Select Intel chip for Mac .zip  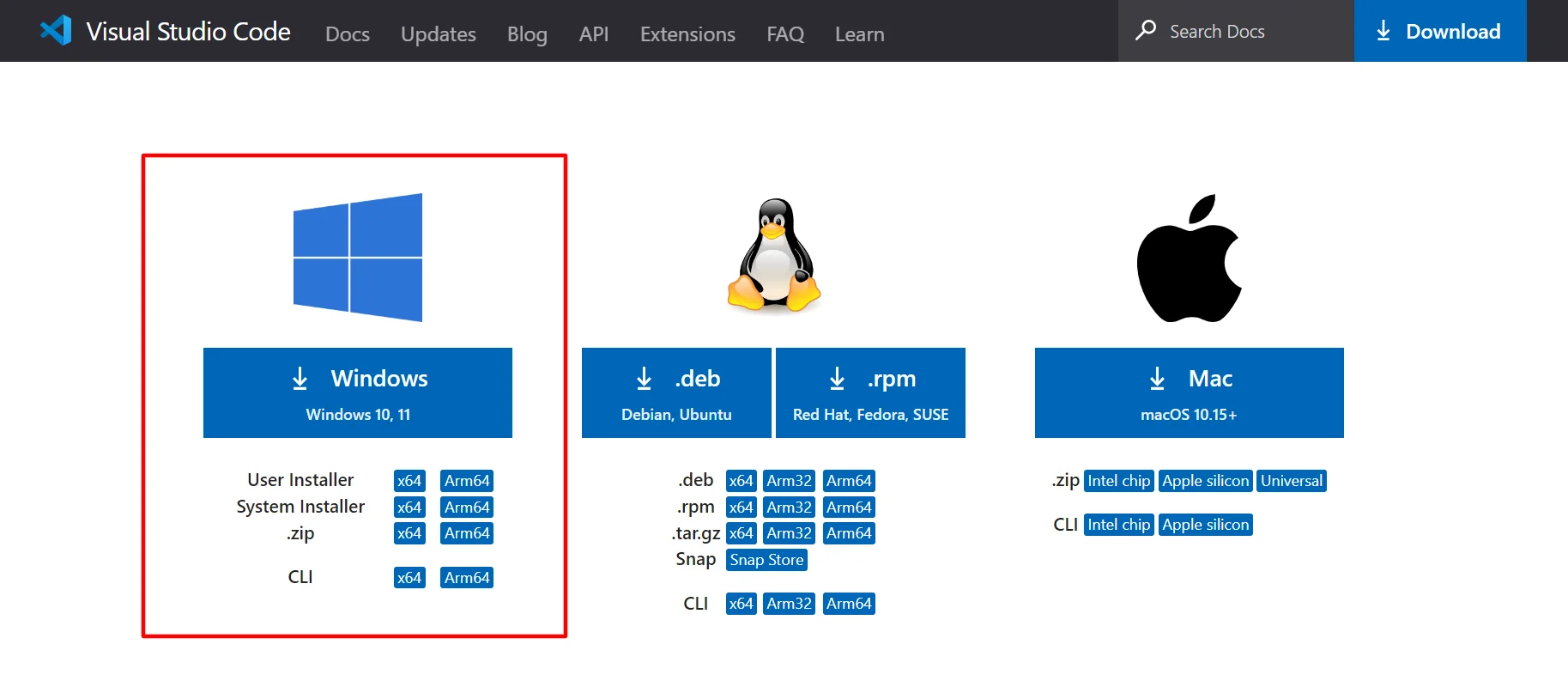point(1119,481)
